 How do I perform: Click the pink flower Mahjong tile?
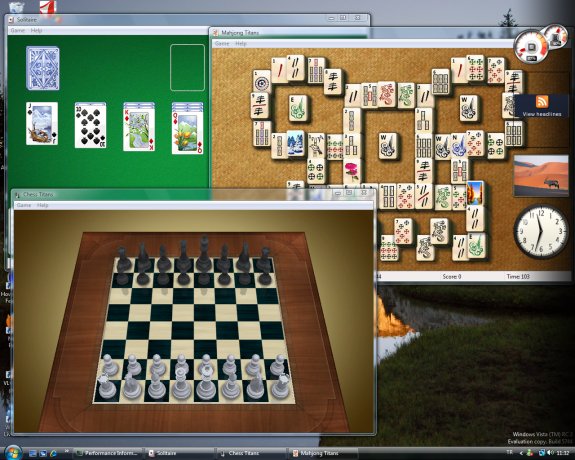(352, 171)
